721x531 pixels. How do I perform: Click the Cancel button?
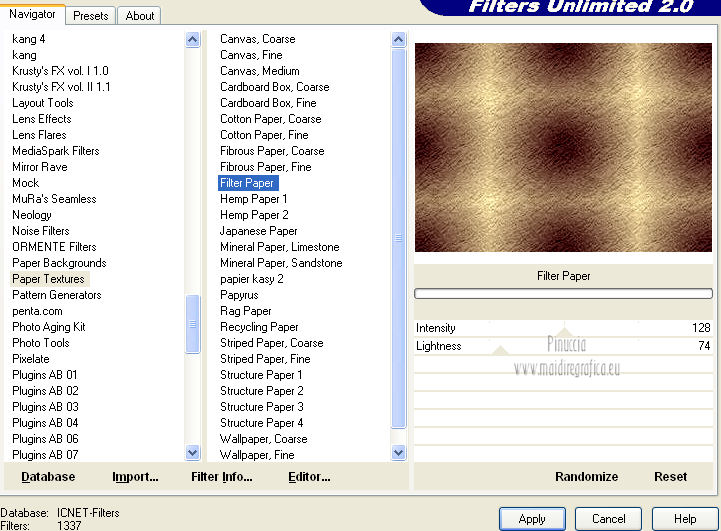point(608,519)
